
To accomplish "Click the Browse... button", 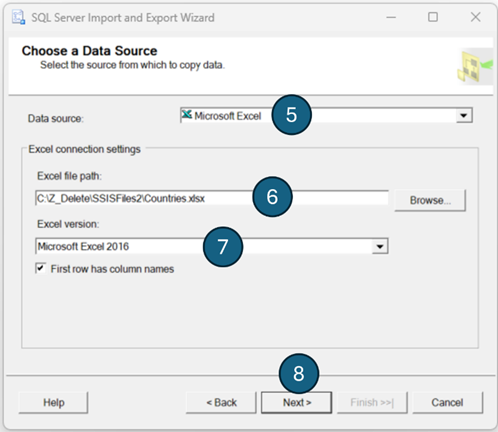I will (430, 200).
